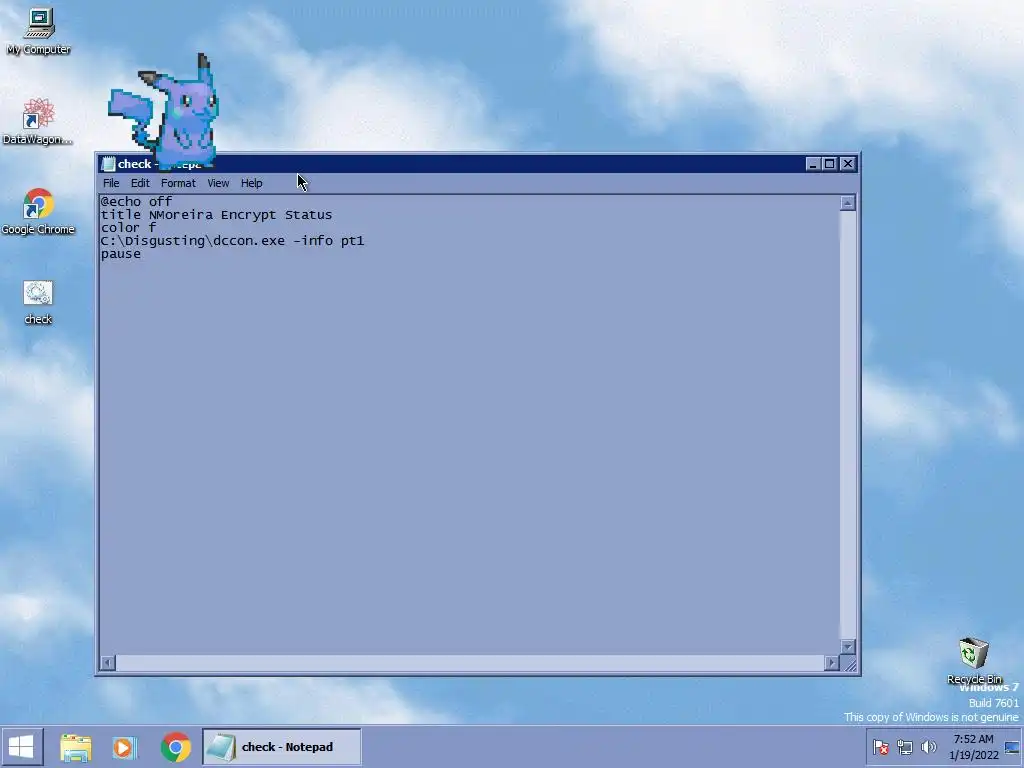Click the blue Pikachu sprite on the desktop
This screenshot has width=1024, height=768.
coord(163,110)
